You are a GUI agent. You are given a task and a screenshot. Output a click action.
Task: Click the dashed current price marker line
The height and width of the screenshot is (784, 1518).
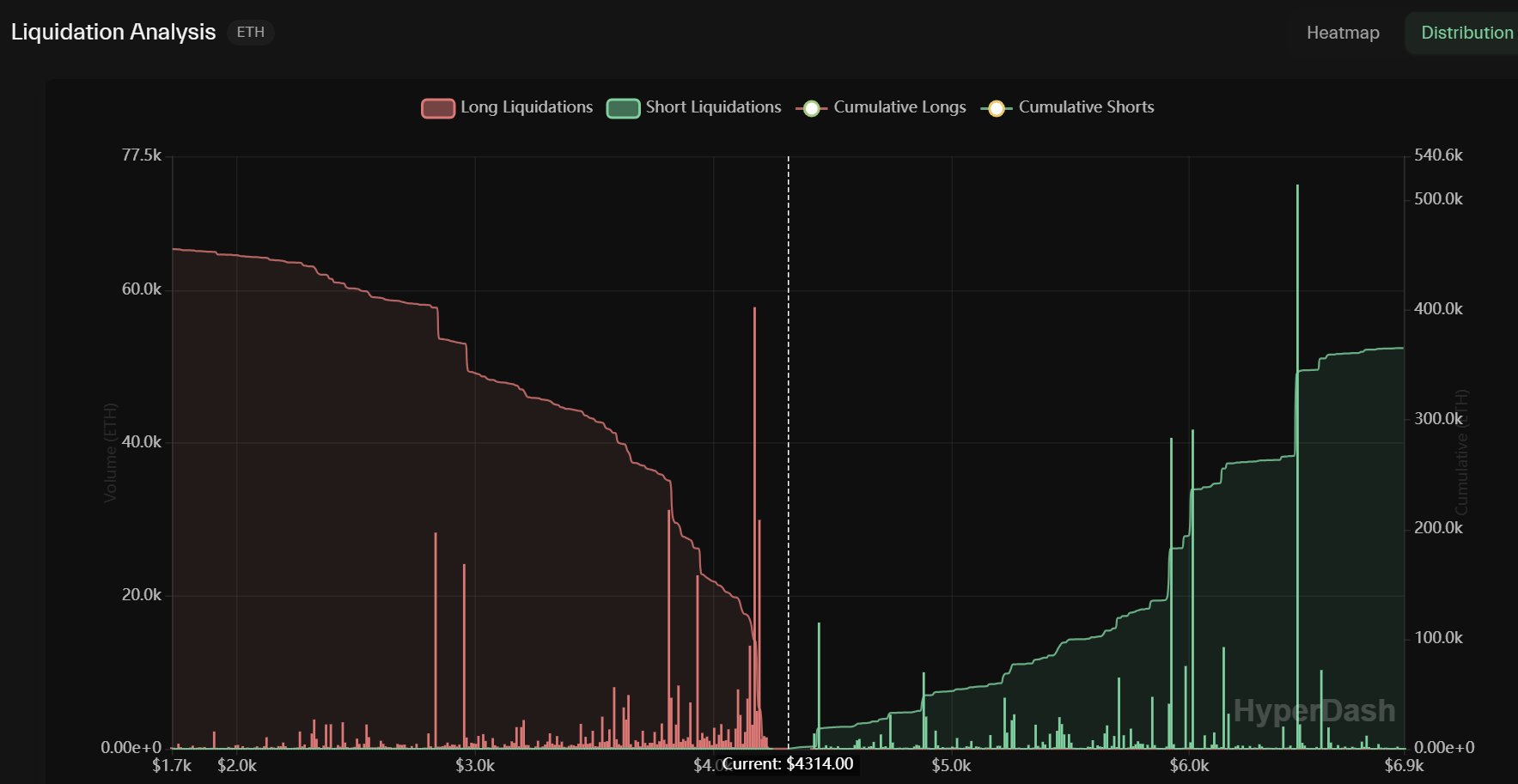[789, 452]
